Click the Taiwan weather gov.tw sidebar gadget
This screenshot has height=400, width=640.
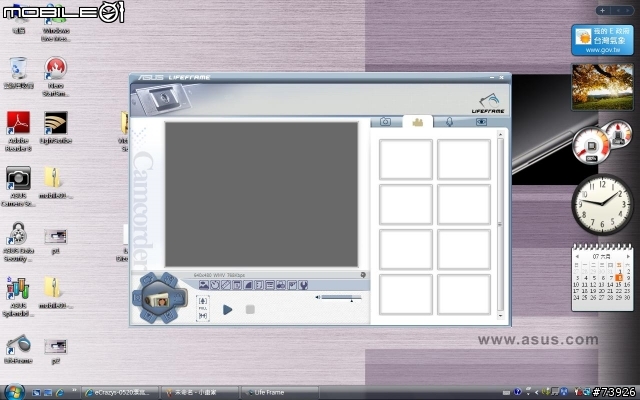602,40
